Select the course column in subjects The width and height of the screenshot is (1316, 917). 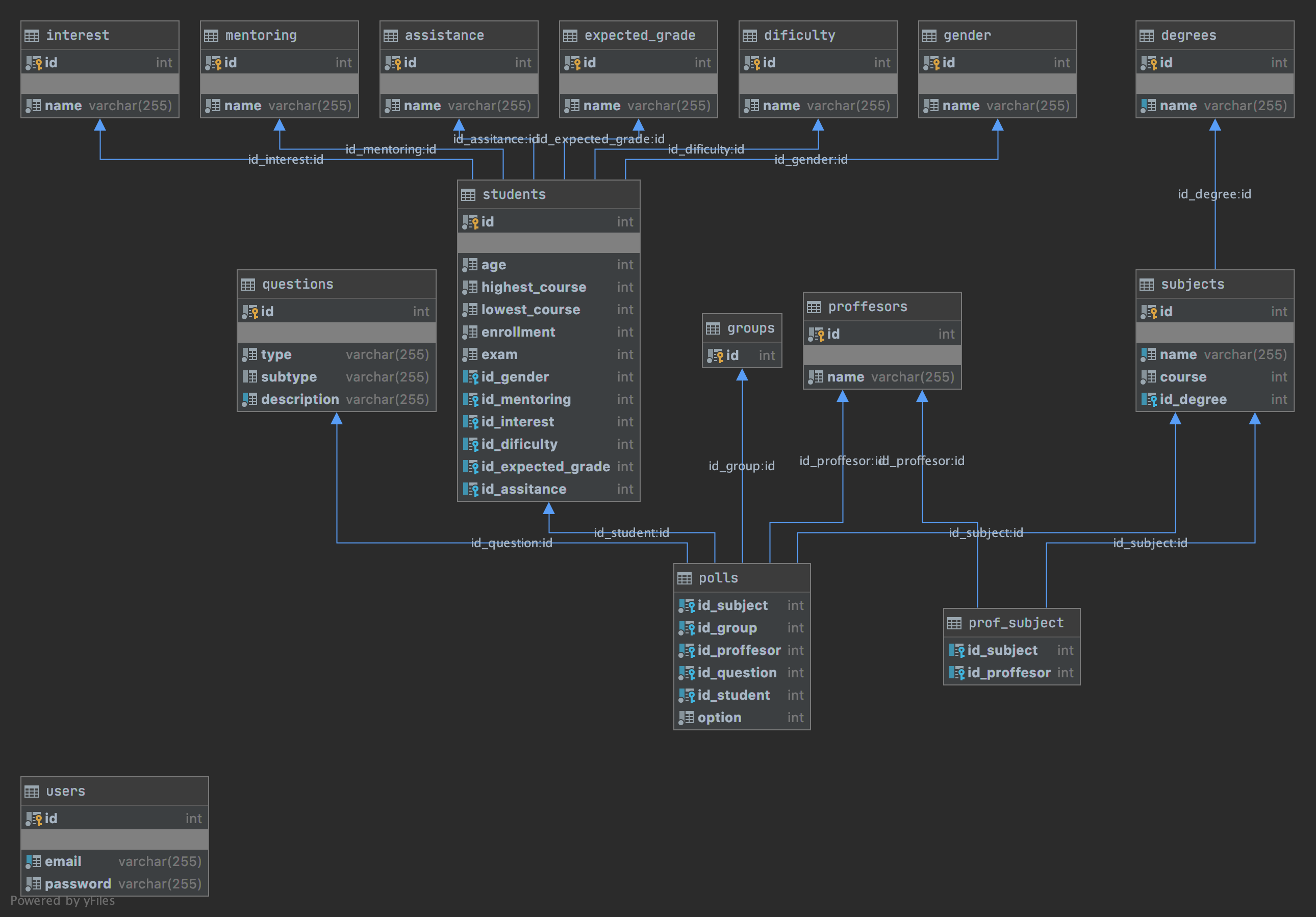[x=1214, y=377]
